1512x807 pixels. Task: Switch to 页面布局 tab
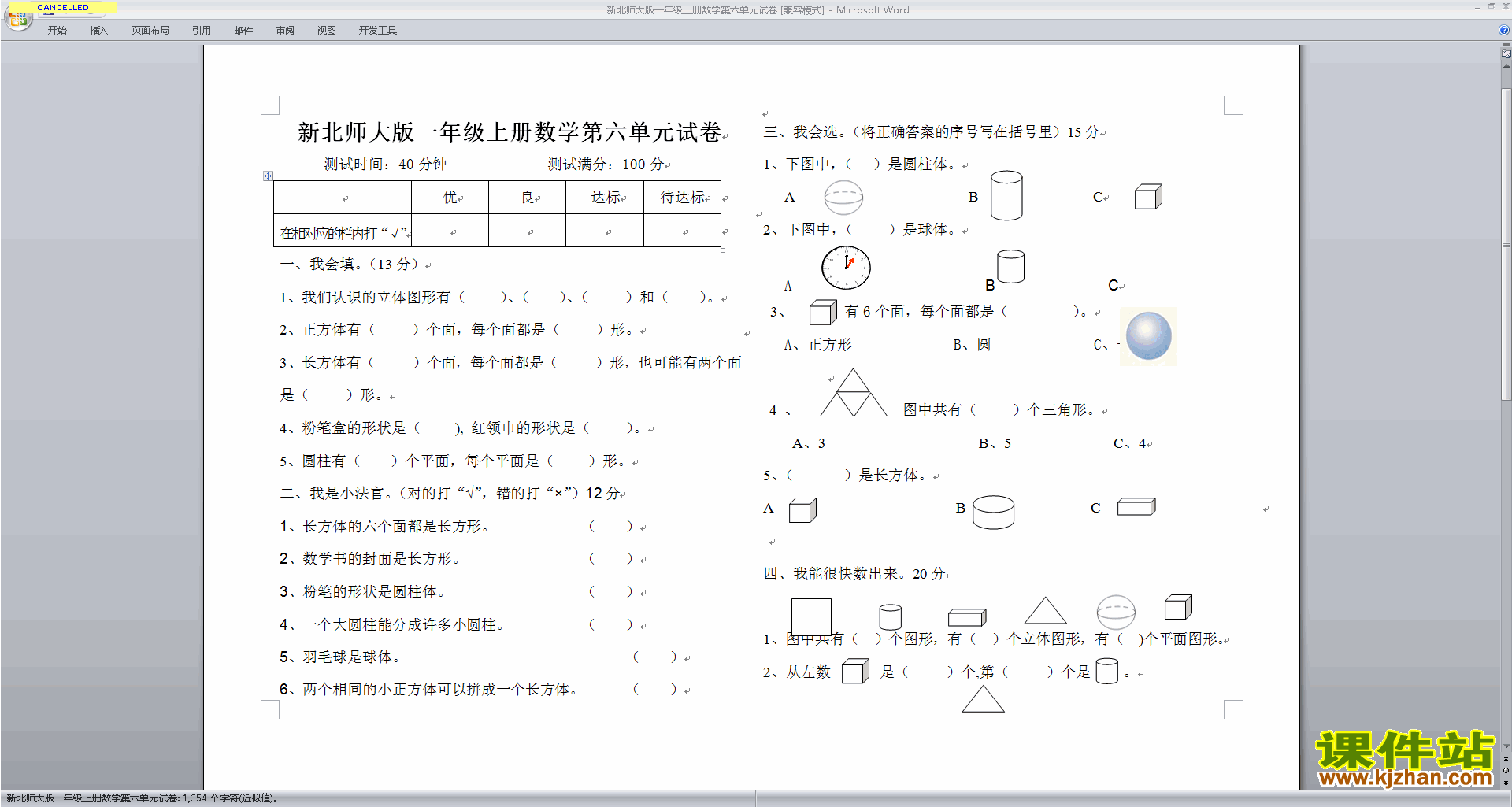[150, 31]
